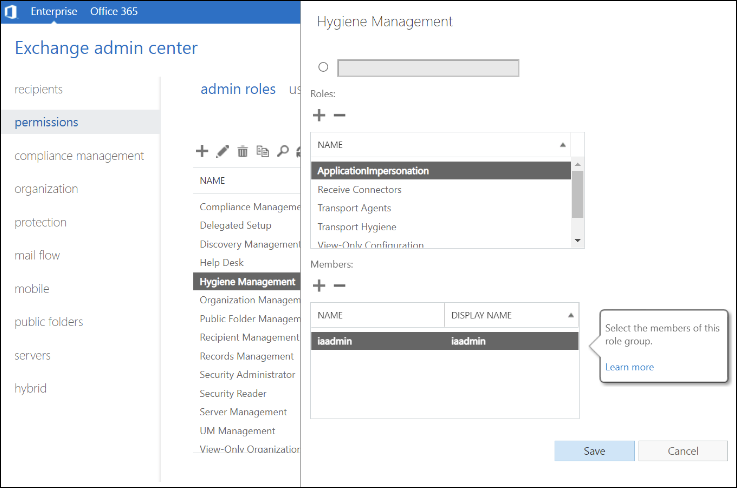The height and width of the screenshot is (488, 737).
Task: Click the add new role group plus icon
Action: tap(202, 152)
